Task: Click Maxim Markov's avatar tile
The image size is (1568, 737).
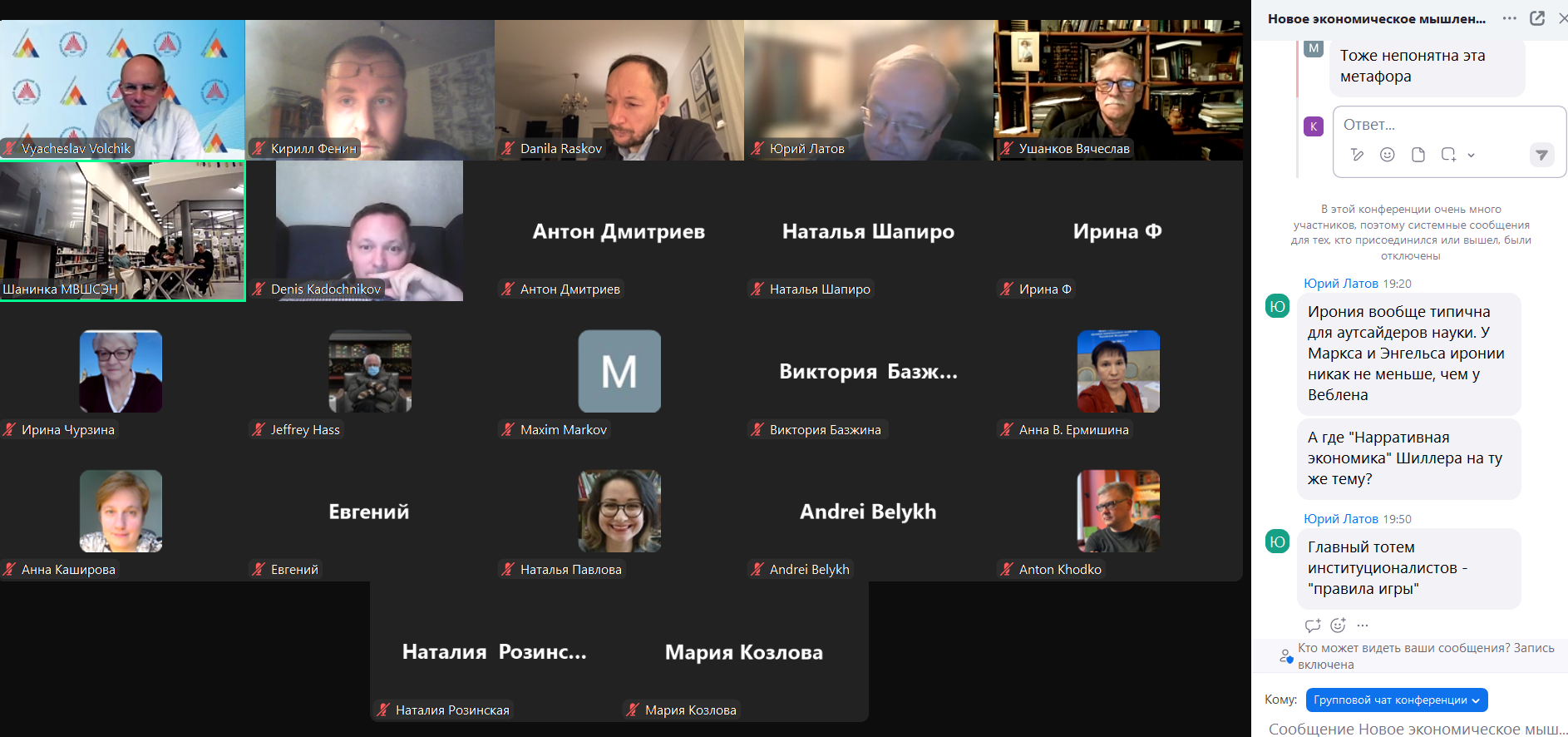Action: (619, 371)
